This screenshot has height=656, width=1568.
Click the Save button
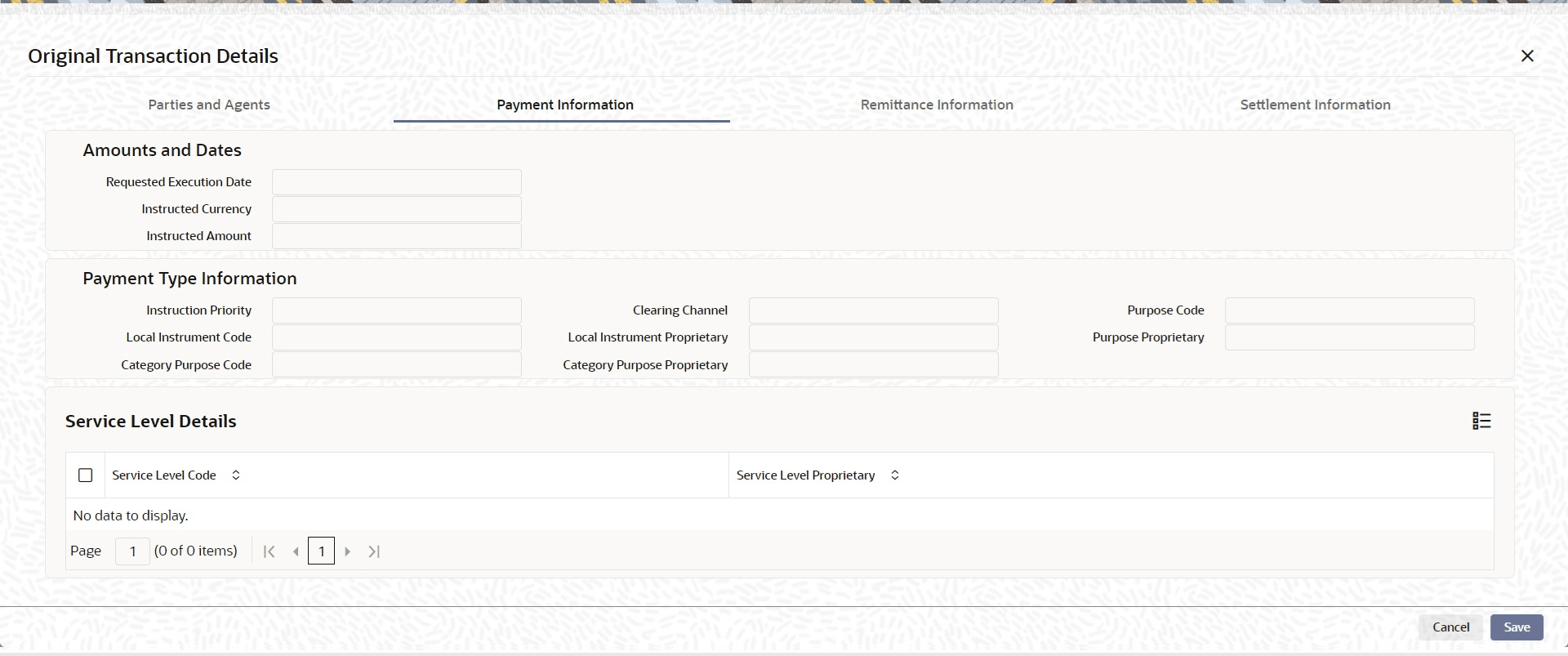click(x=1517, y=627)
